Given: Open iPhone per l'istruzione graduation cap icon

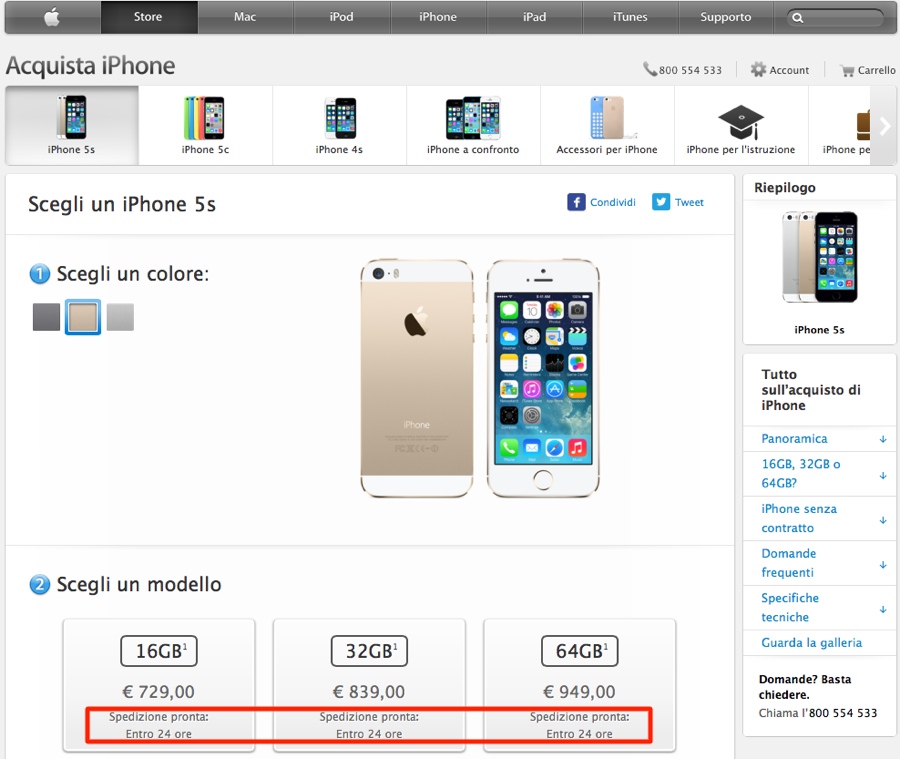Looking at the screenshot, I should [x=740, y=122].
